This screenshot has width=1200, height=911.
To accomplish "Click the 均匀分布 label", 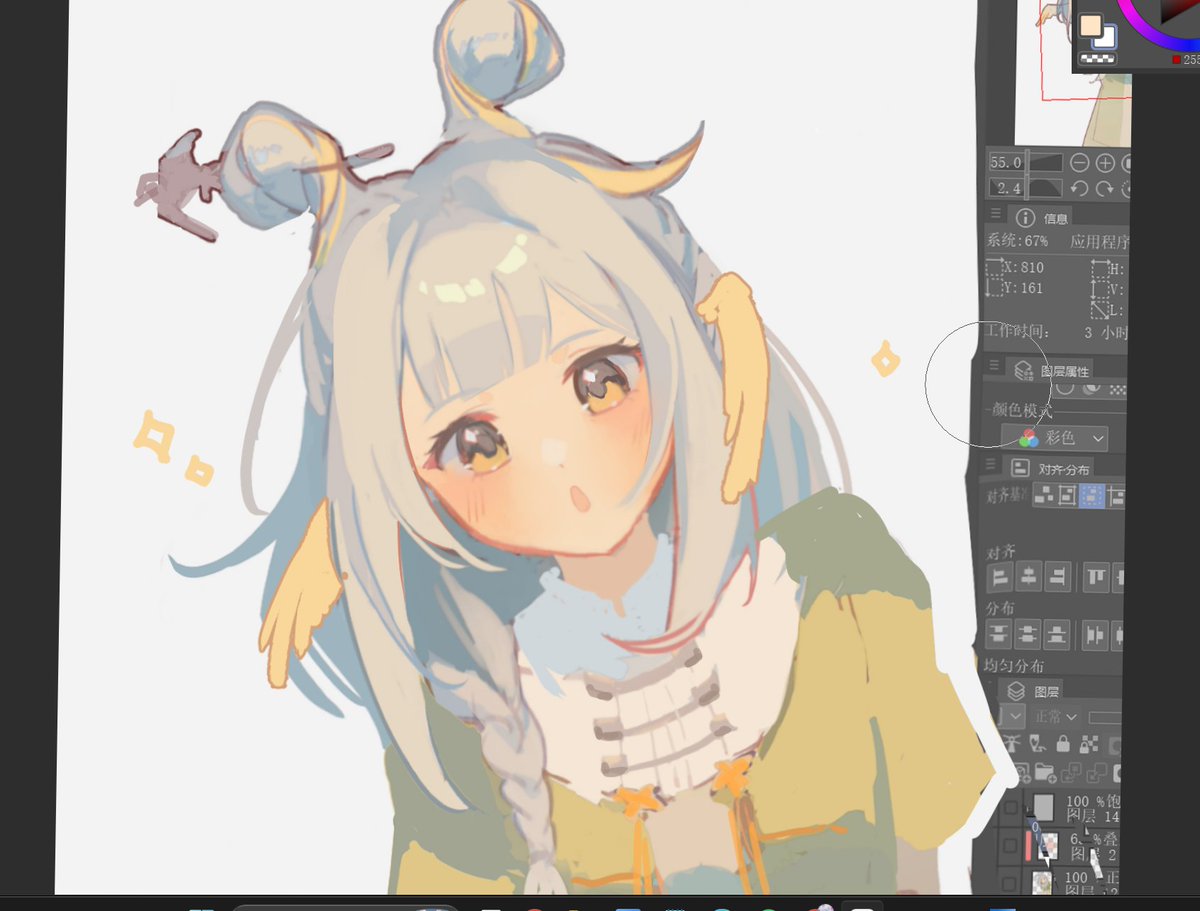I will tap(1014, 666).
